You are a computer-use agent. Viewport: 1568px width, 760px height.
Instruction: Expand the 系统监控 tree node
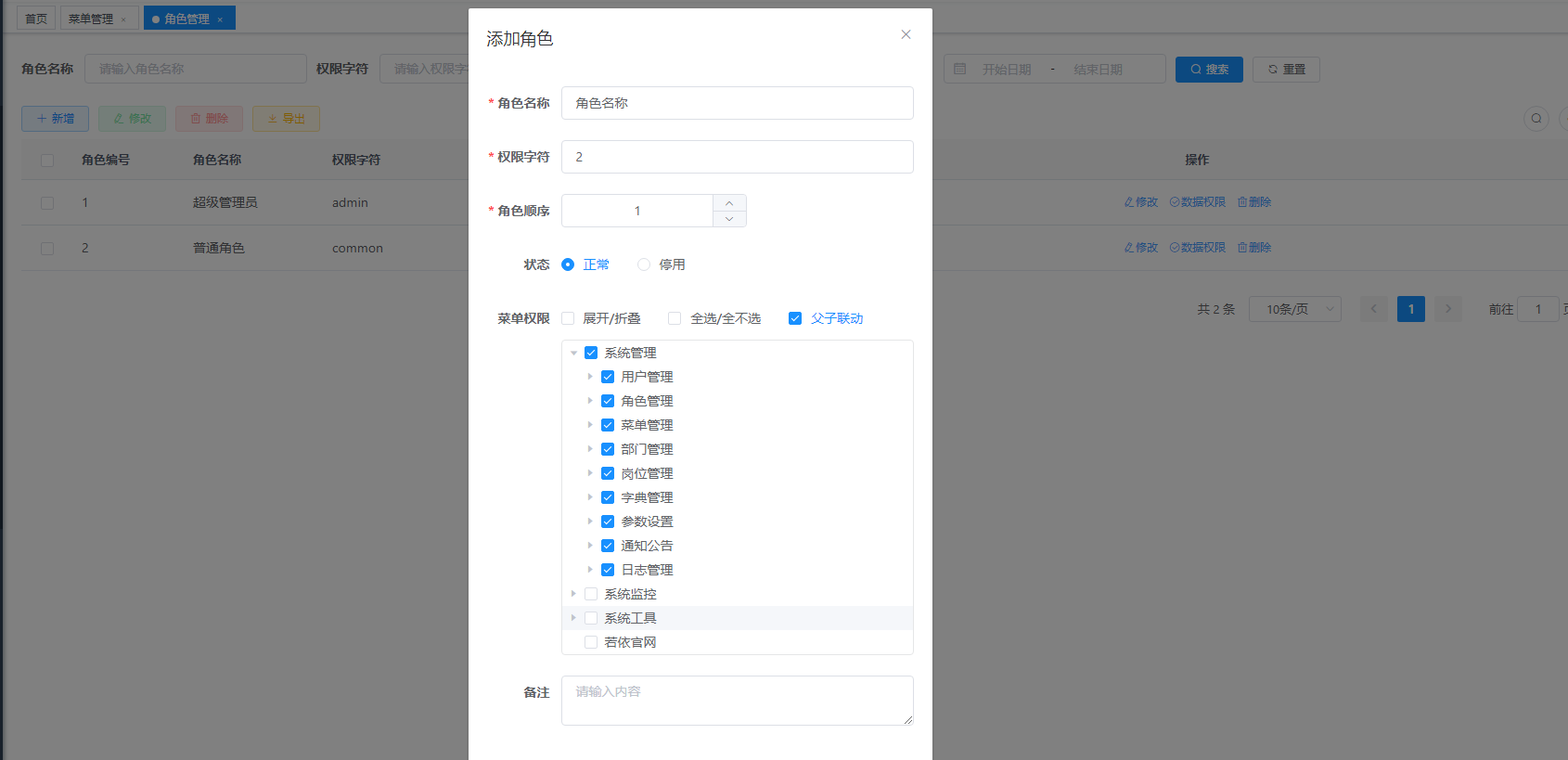point(573,594)
